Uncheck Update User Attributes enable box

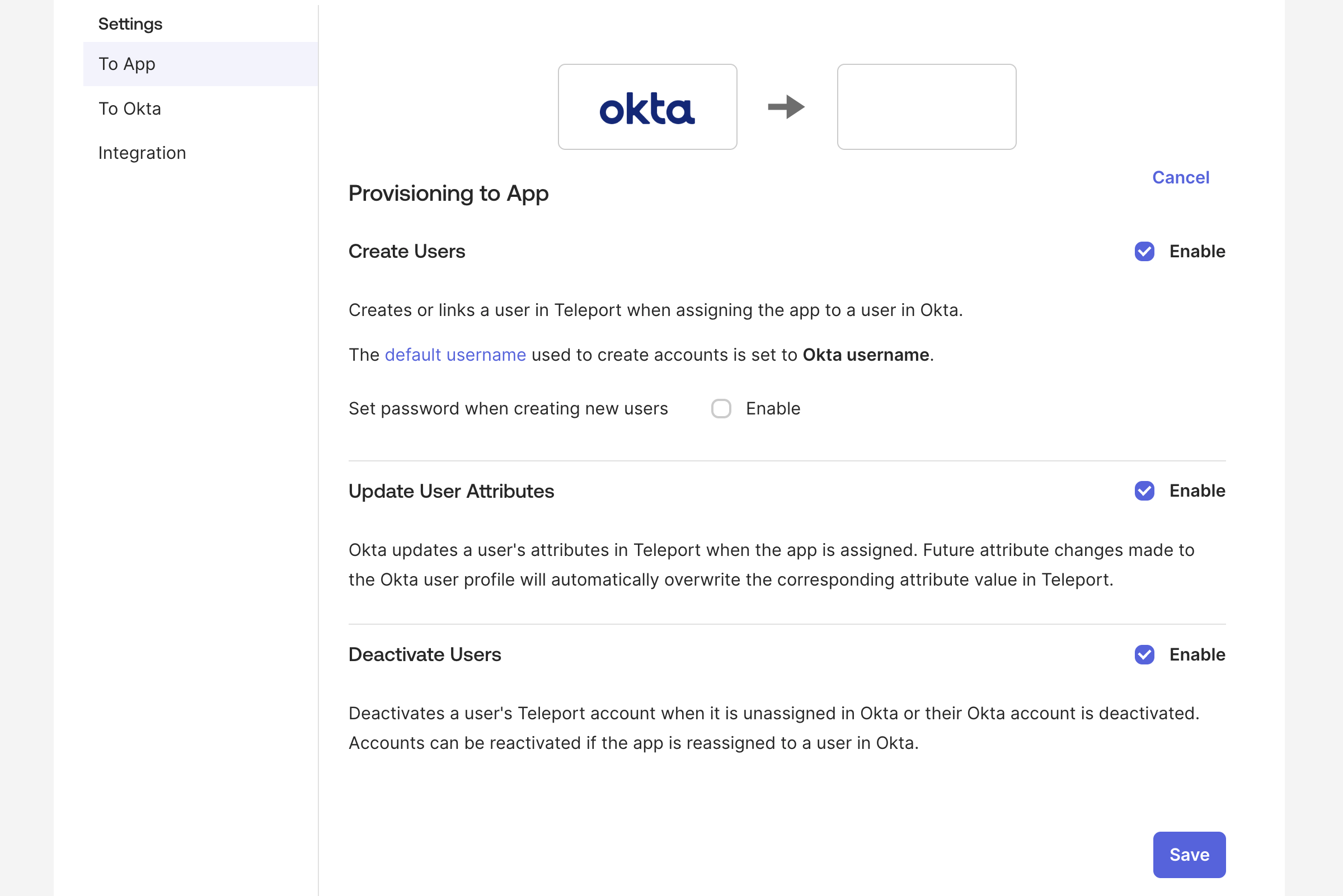1144,491
